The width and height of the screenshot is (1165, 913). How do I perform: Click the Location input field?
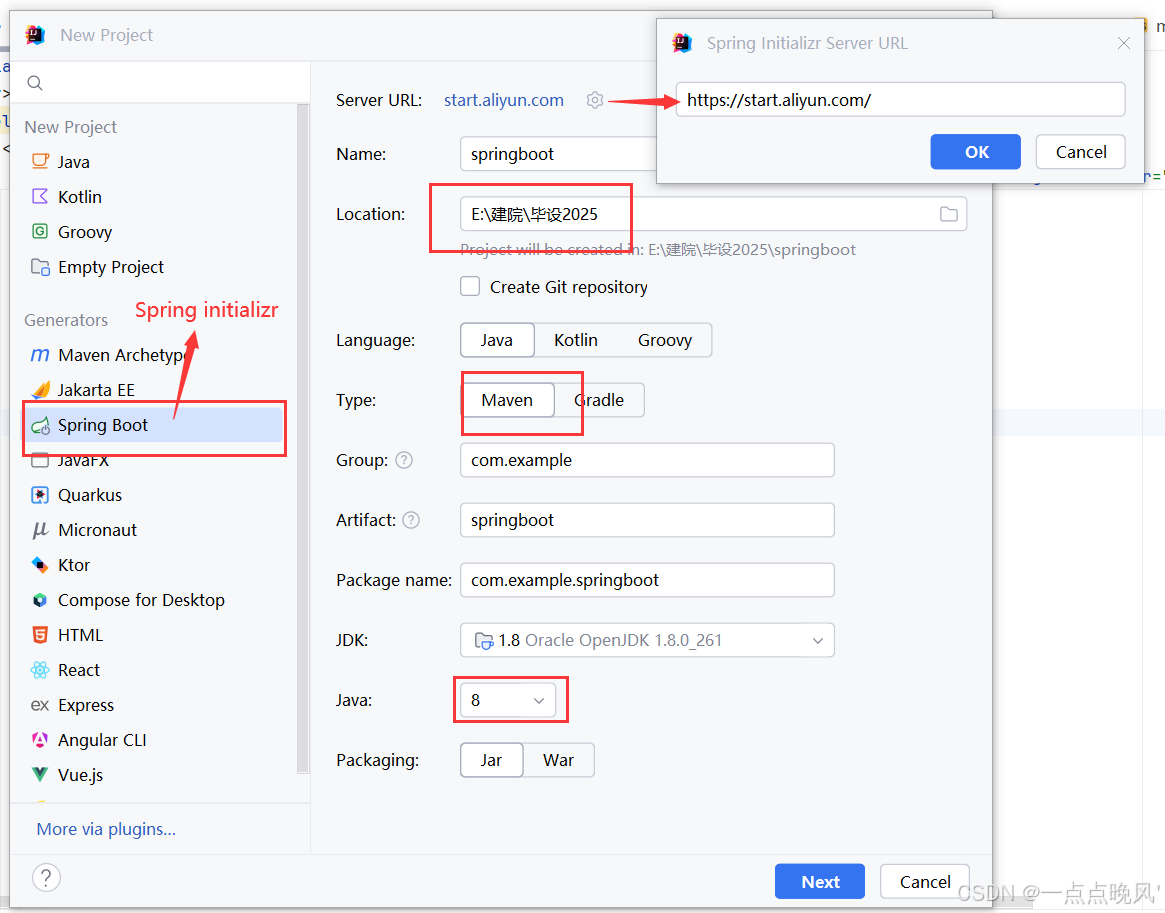713,214
